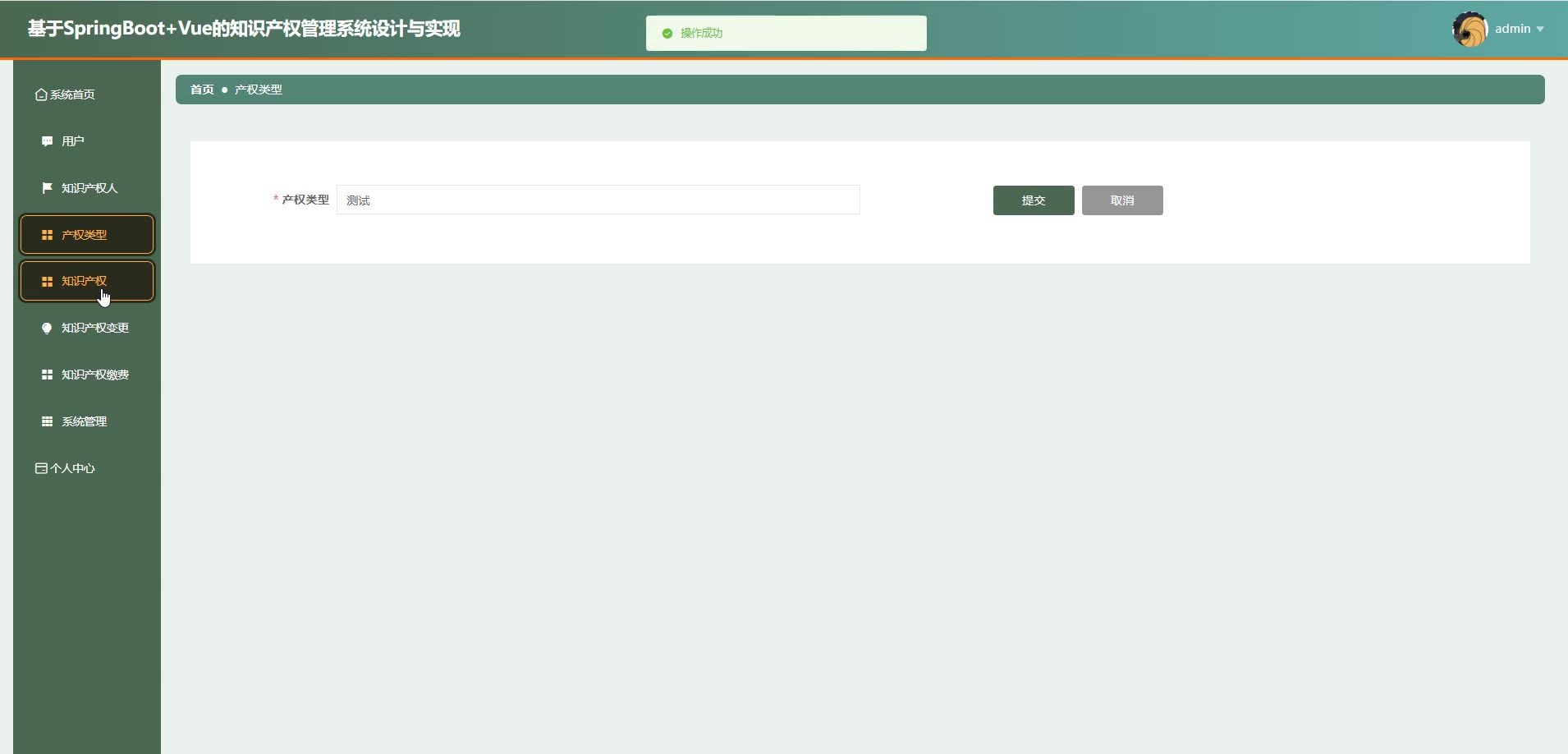Open the 系统管理 sidebar menu
1568x754 pixels.
87,421
